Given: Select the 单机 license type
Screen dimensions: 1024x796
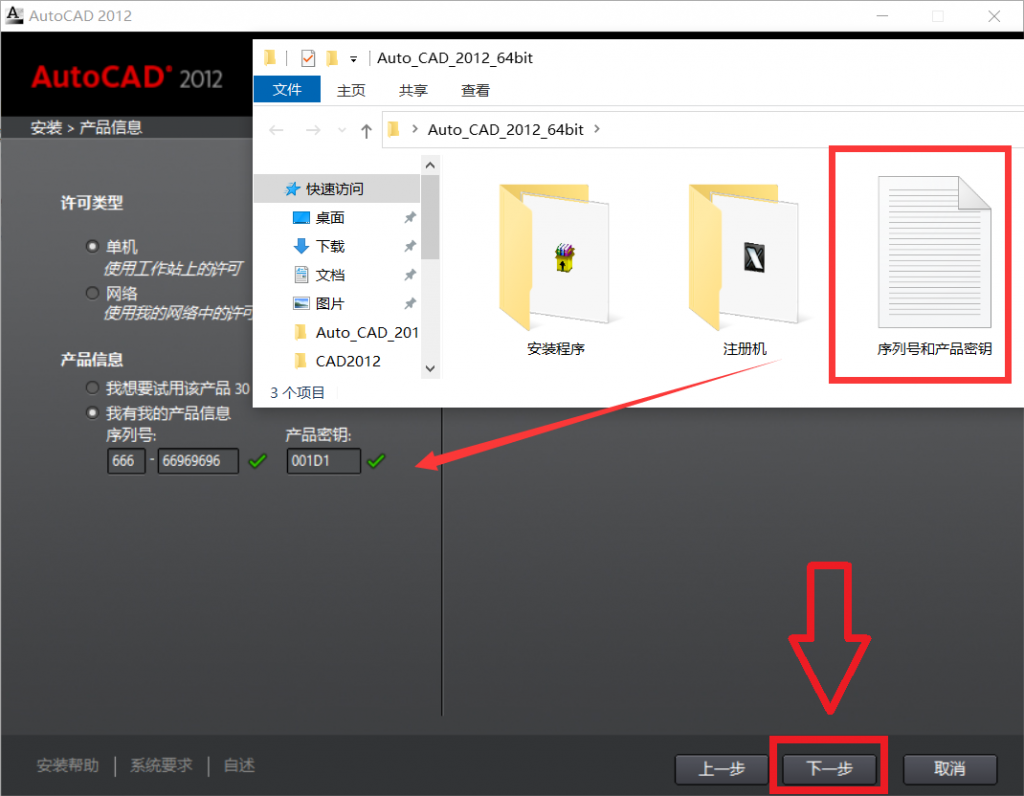Looking at the screenshot, I should pos(92,246).
